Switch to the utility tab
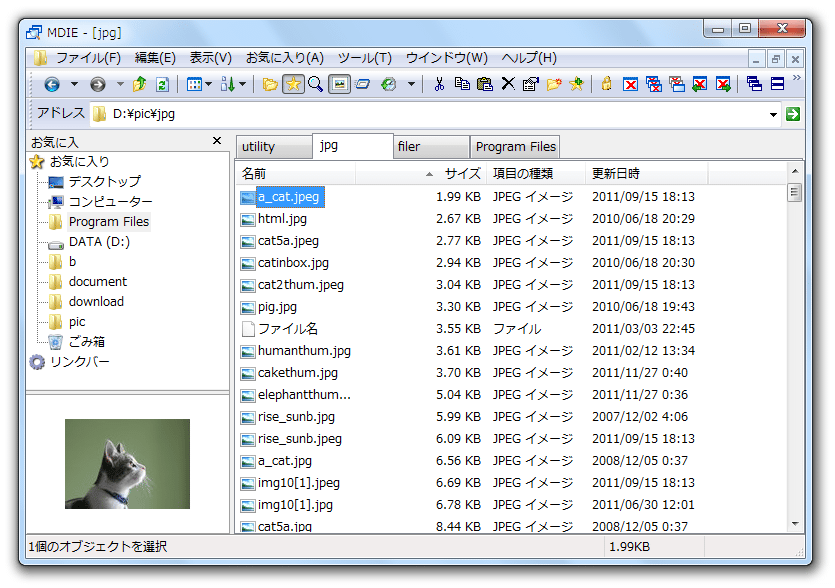Image resolution: width=835 pixels, height=588 pixels. (x=274, y=147)
